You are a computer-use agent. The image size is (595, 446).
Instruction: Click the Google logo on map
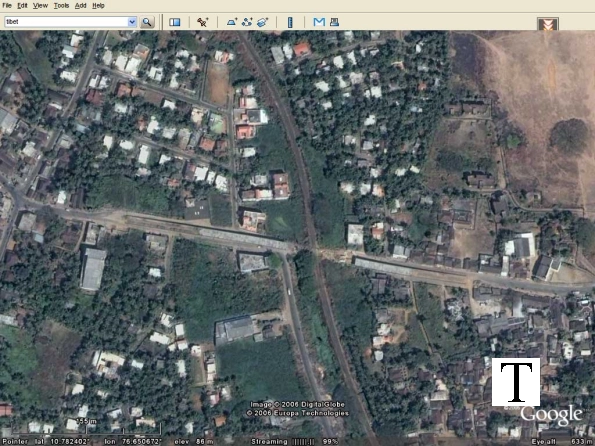[551, 415]
